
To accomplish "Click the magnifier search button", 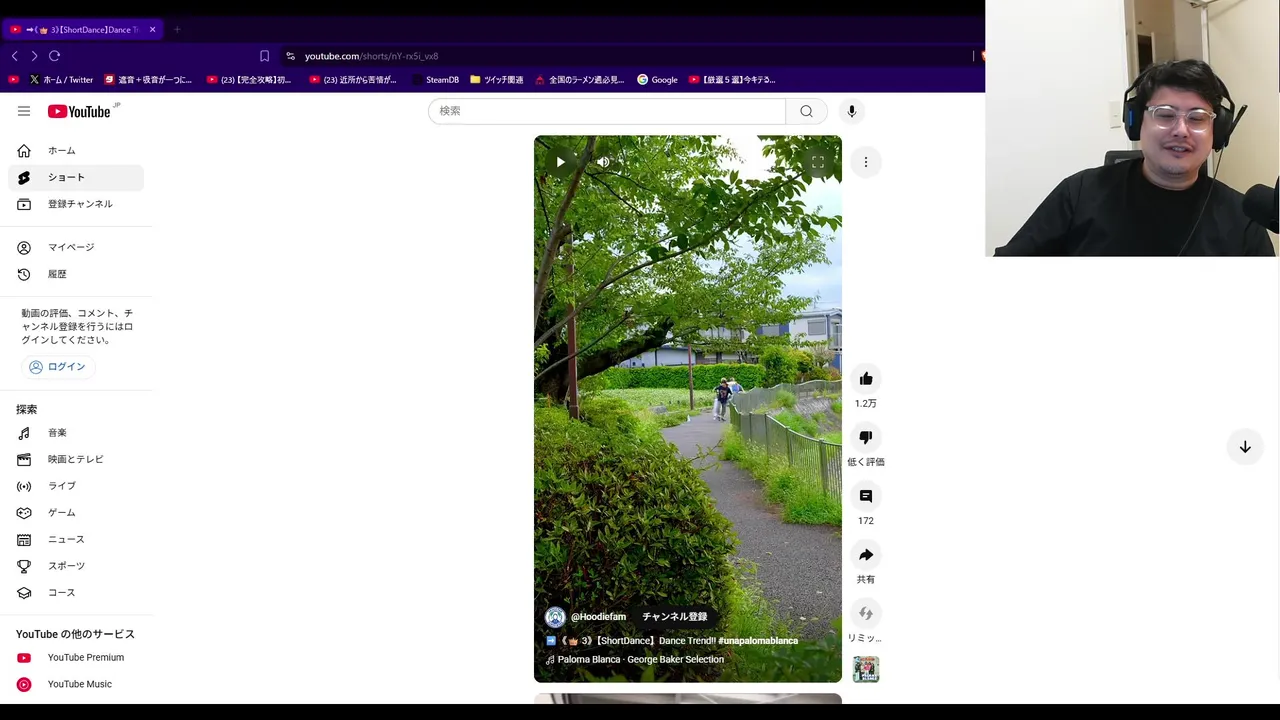I will (806, 111).
